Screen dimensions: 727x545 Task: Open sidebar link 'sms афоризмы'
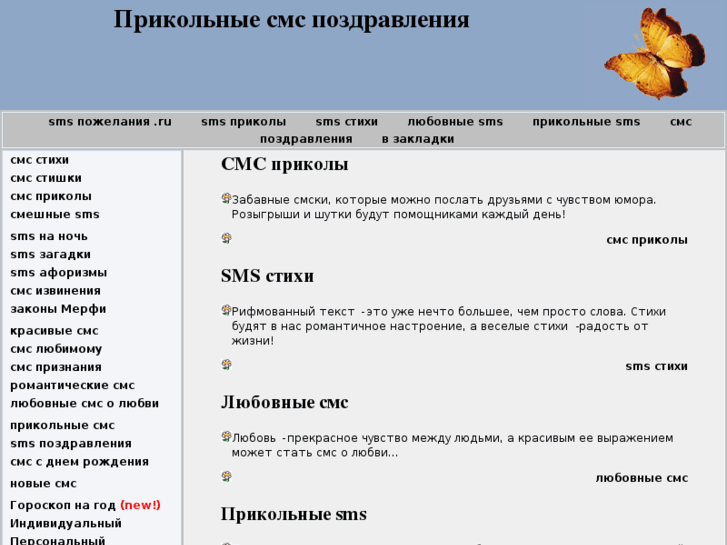coord(58,272)
